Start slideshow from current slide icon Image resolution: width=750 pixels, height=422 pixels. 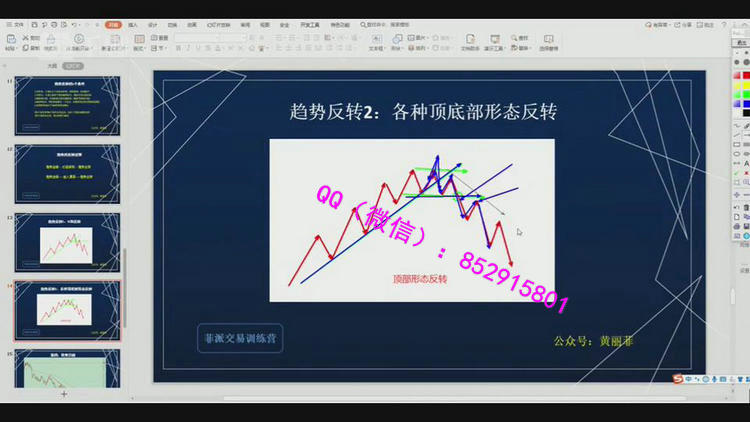78,42
